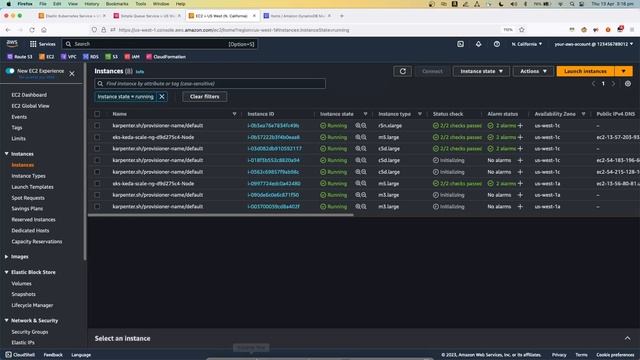Image resolution: width=640 pixels, height=360 pixels.
Task: Sort by the Name column arrow
Action: 234,114
